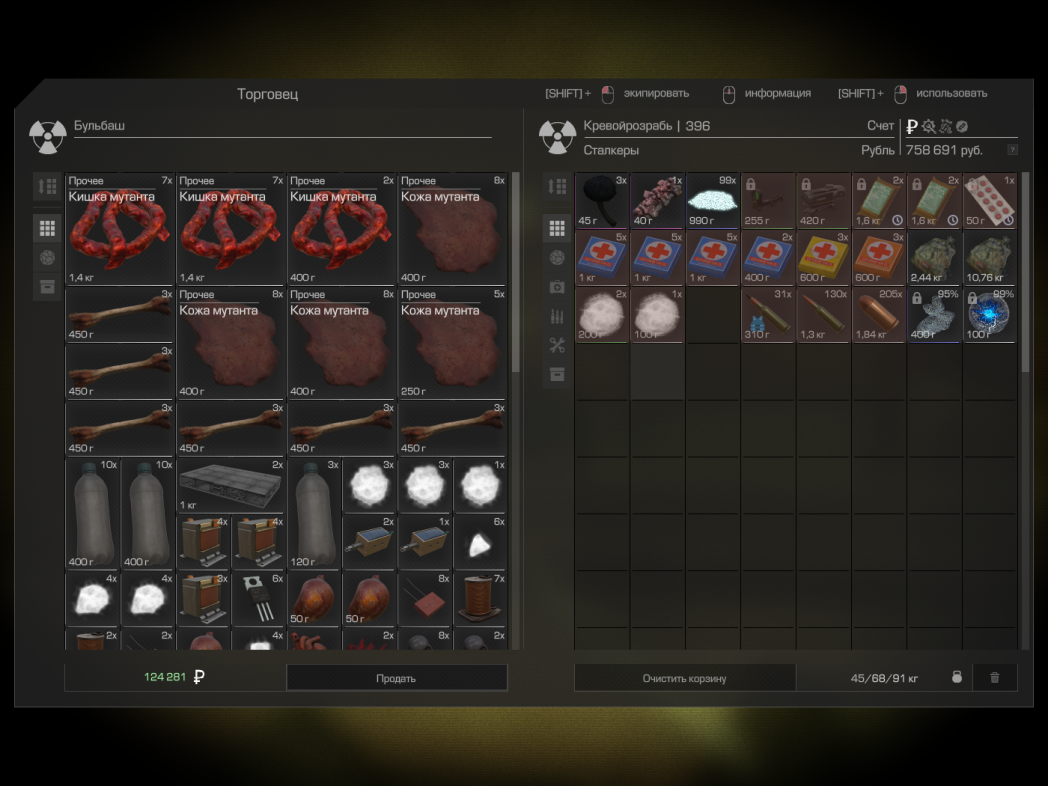Image resolution: width=1048 pixels, height=786 pixels.
Task: Select the yellow first aid kit
Action: click(823, 258)
